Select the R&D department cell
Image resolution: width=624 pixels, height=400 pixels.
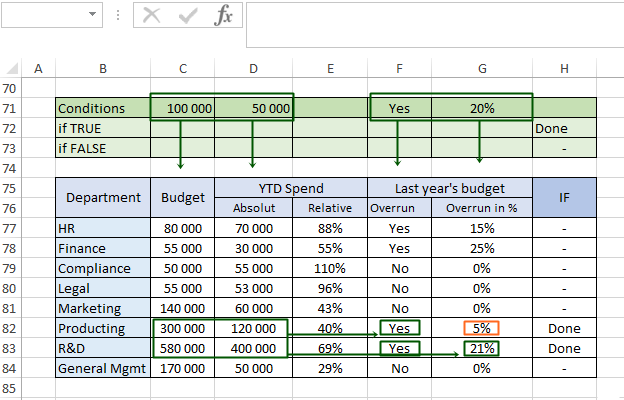point(103,348)
